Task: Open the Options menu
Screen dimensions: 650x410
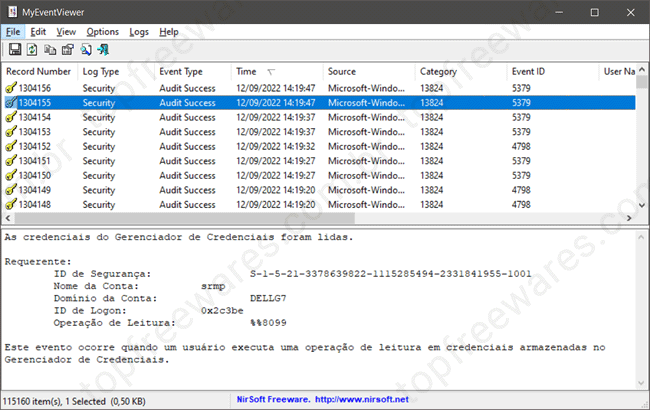Action: (102, 31)
